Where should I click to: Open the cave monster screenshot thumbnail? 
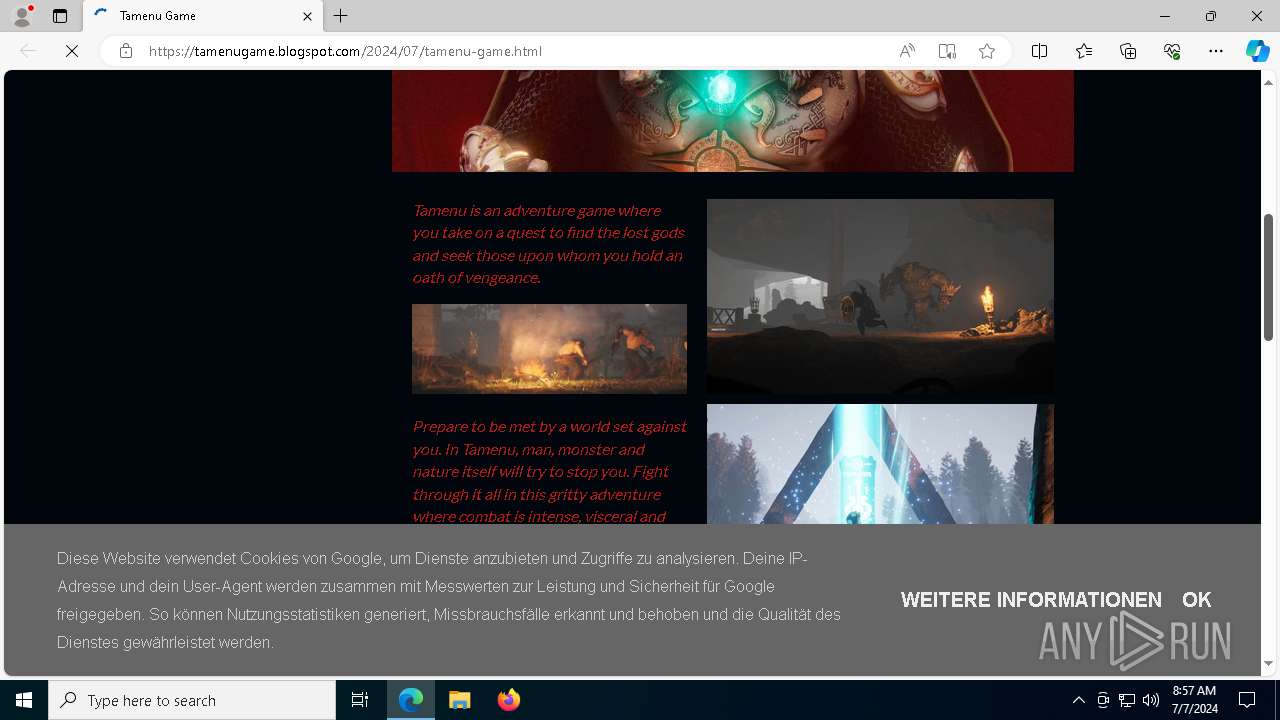coord(880,296)
